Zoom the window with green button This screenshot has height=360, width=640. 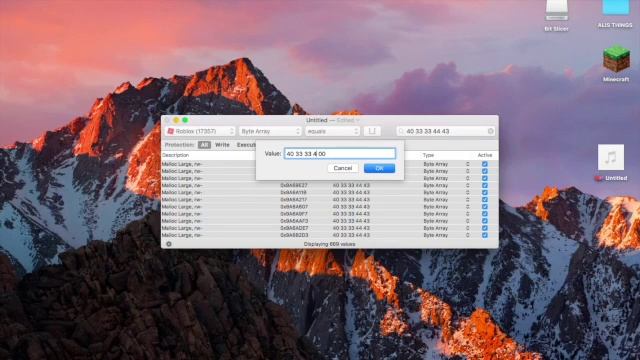185,120
